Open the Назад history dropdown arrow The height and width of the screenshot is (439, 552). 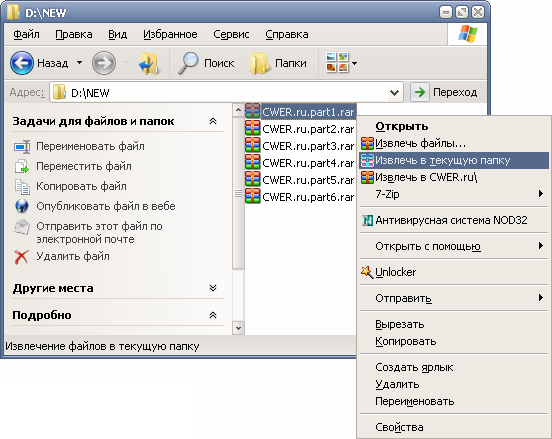[x=80, y=63]
